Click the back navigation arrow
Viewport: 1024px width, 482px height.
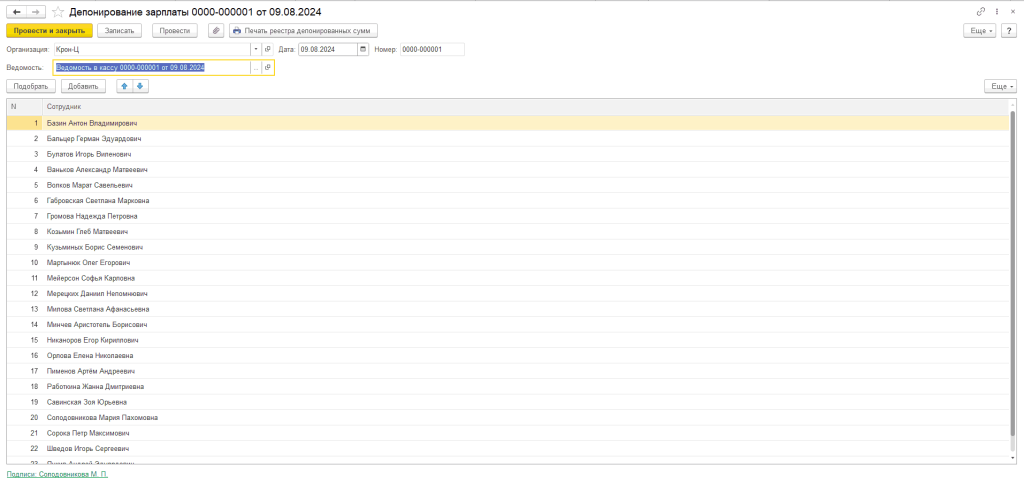click(16, 11)
